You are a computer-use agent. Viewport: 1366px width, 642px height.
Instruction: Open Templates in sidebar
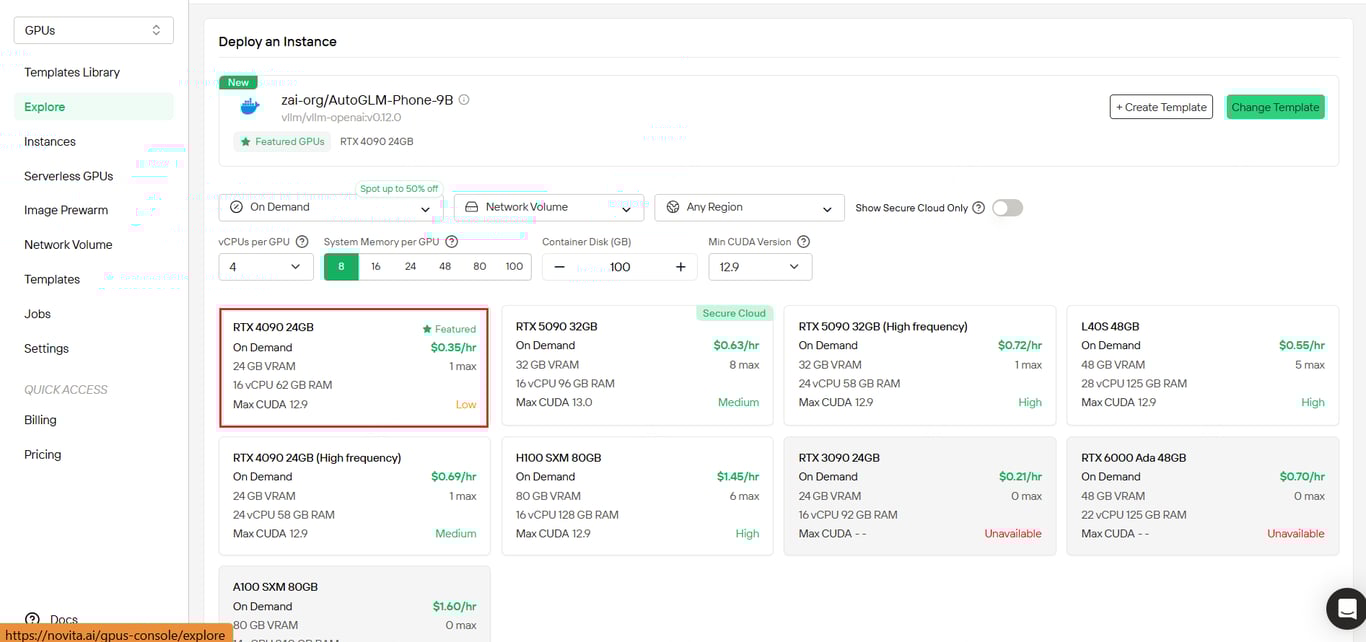point(52,280)
